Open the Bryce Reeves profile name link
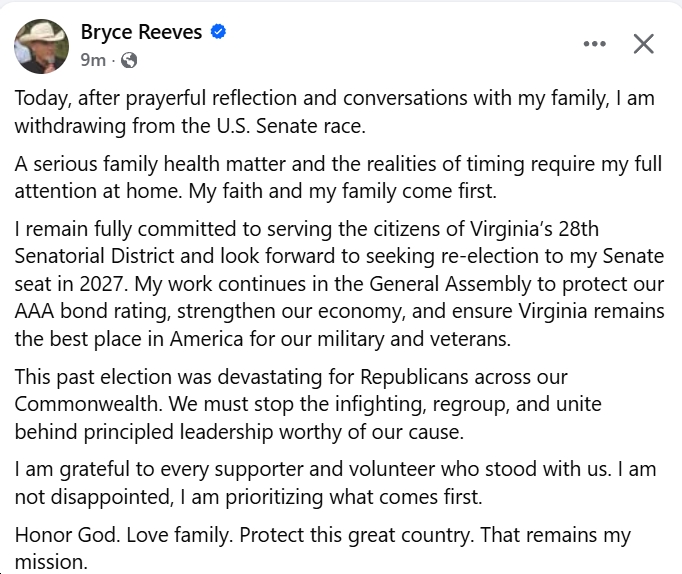Image resolution: width=682 pixels, height=574 pixels. tap(141, 33)
